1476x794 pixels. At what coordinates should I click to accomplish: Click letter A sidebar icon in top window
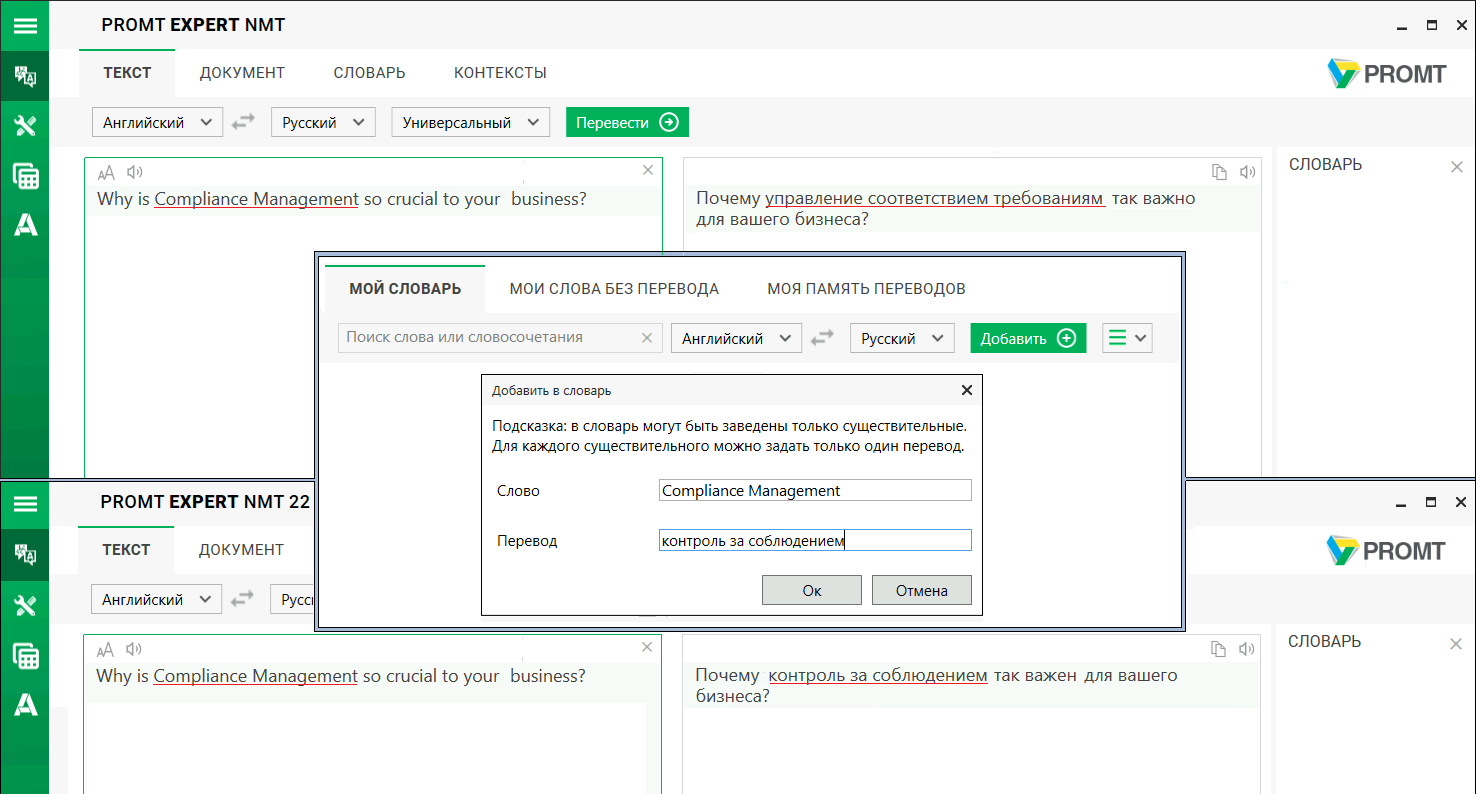click(x=25, y=226)
